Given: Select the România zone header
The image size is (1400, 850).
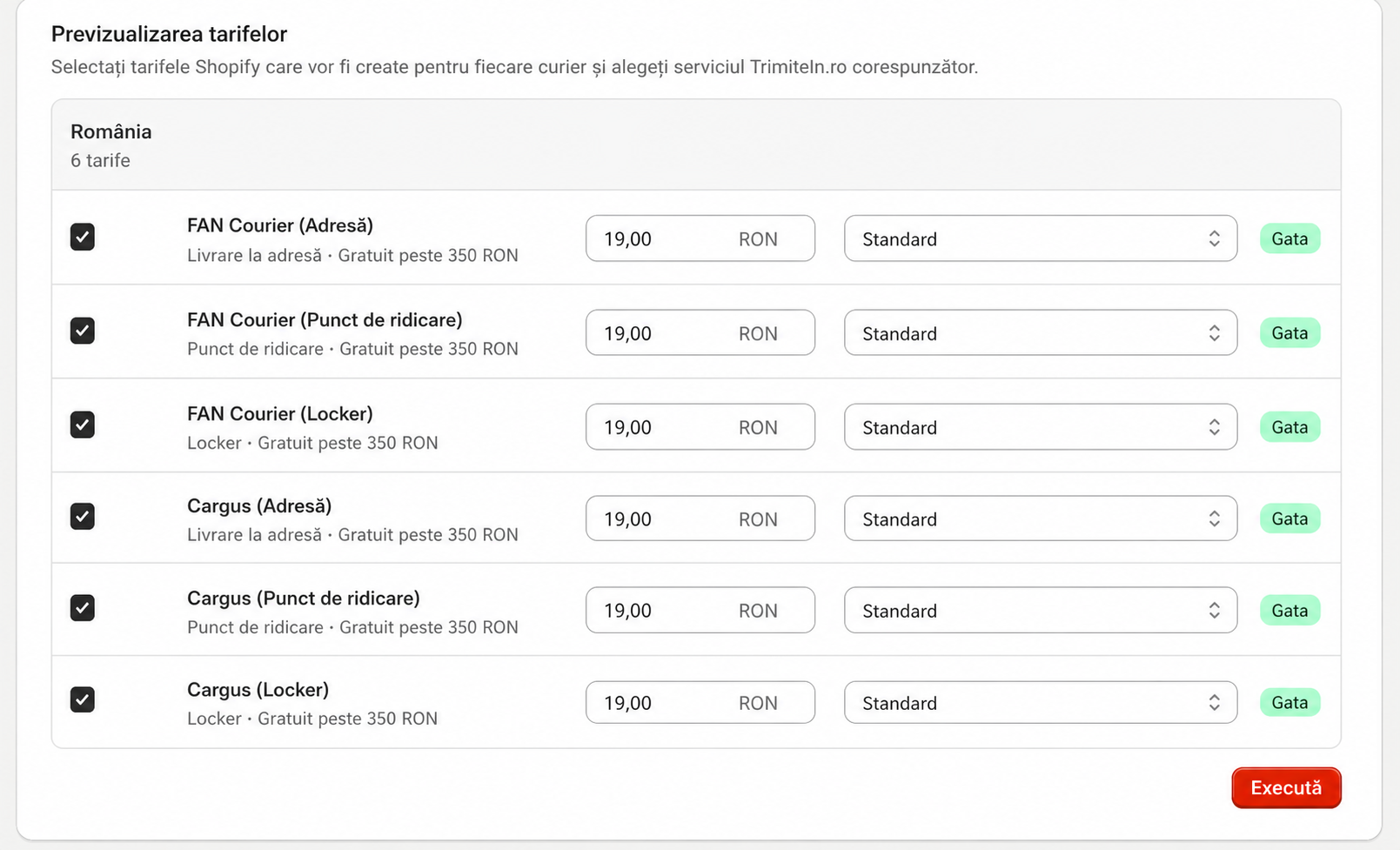Looking at the screenshot, I should pyautogui.click(x=696, y=144).
